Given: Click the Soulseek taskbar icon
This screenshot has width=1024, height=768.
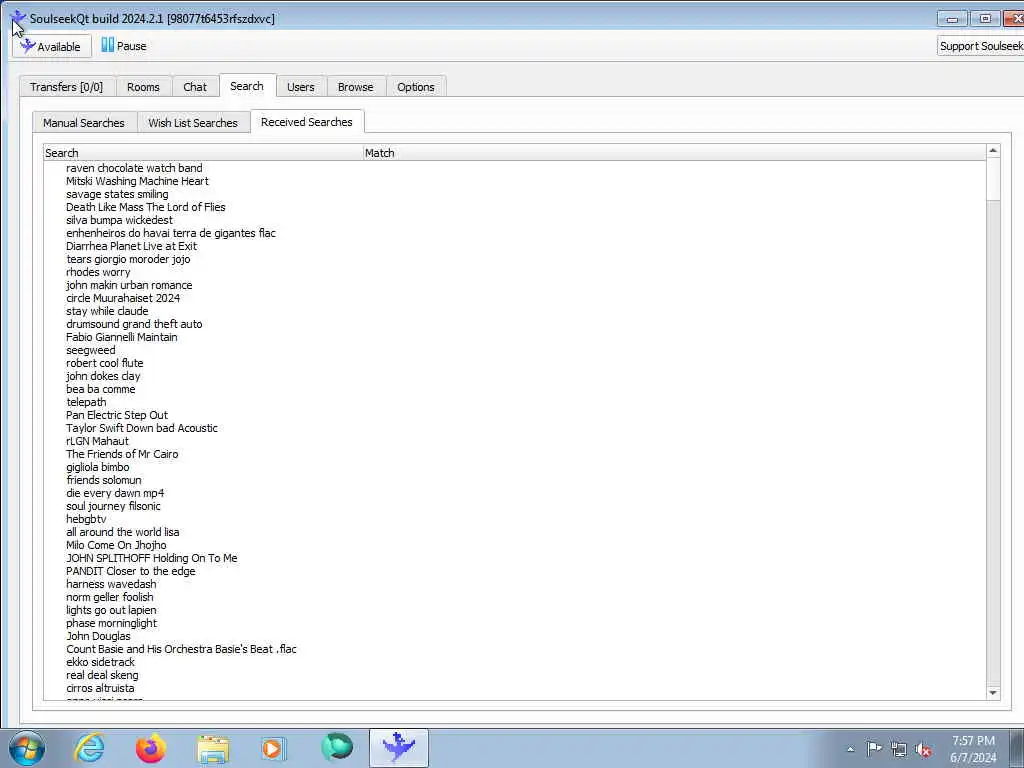Looking at the screenshot, I should tap(398, 748).
